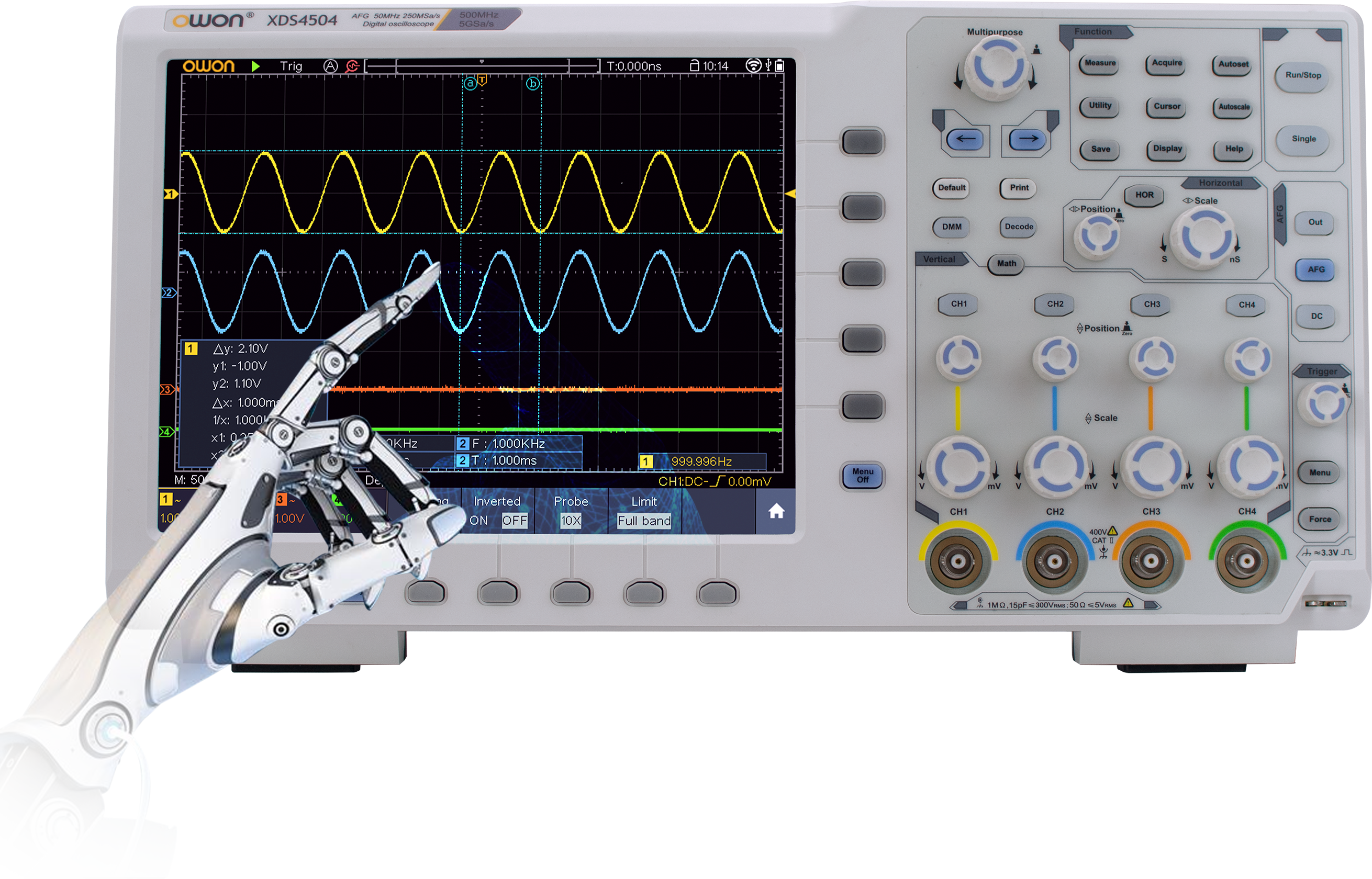
Task: Click the CH1:DC trigger status text
Action: [x=714, y=481]
